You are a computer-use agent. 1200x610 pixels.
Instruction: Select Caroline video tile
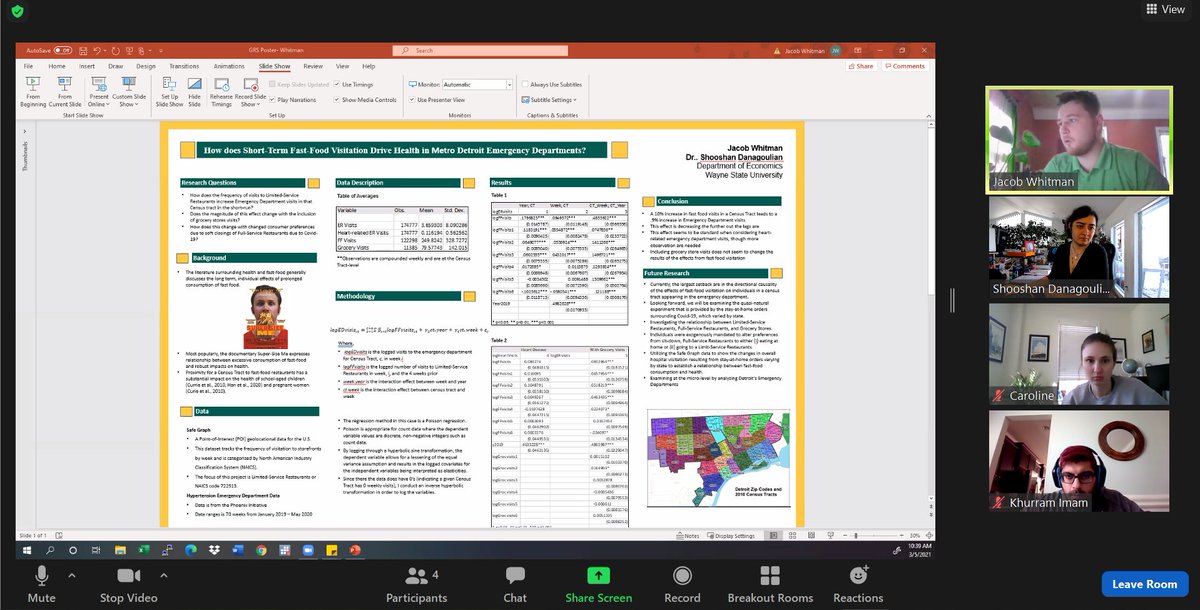pos(1078,353)
